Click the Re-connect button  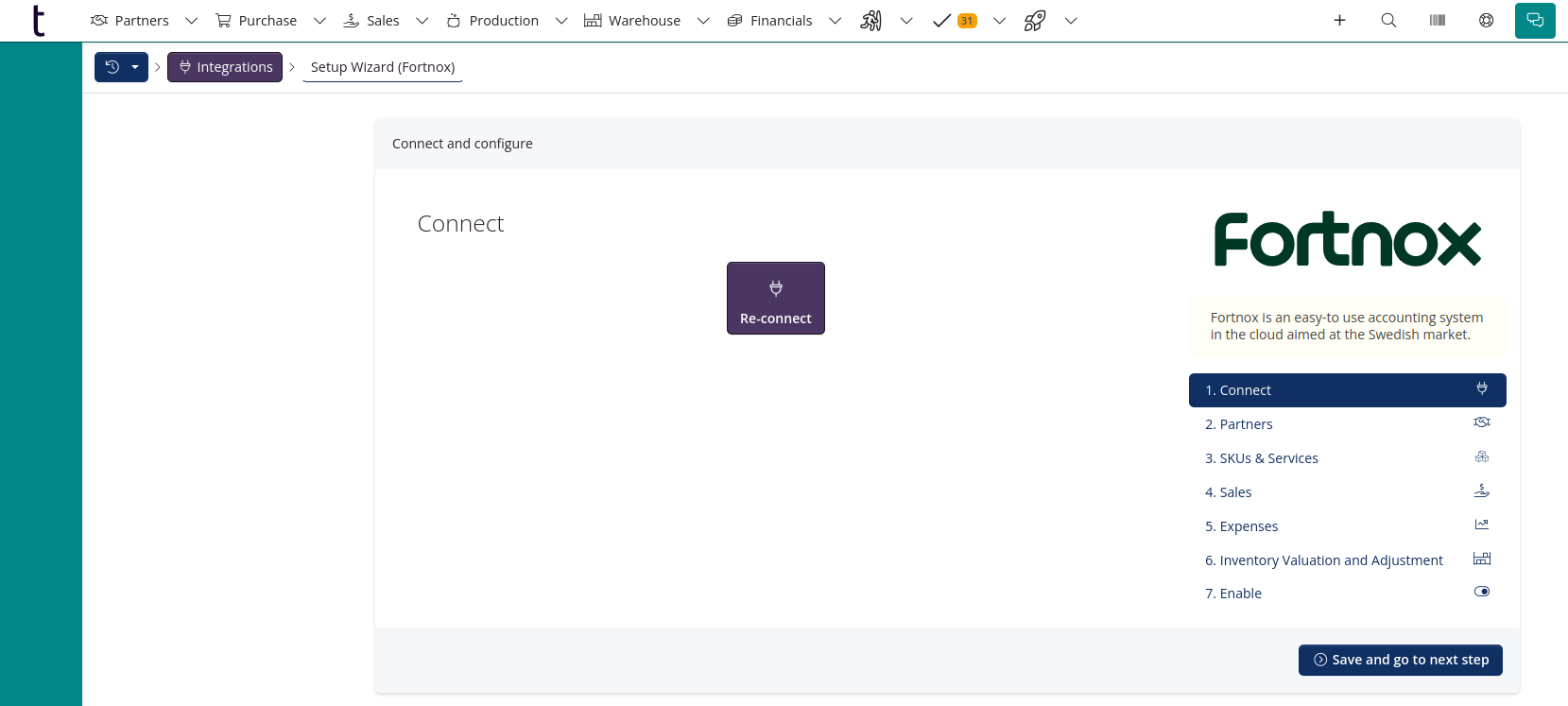click(776, 299)
